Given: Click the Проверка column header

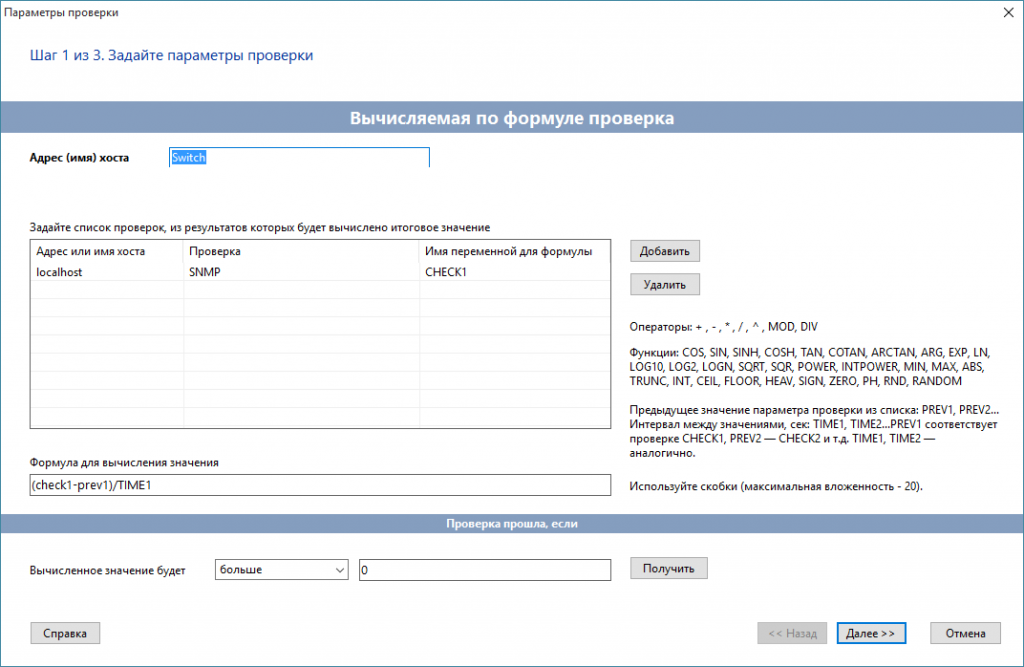Looking at the screenshot, I should (300, 251).
